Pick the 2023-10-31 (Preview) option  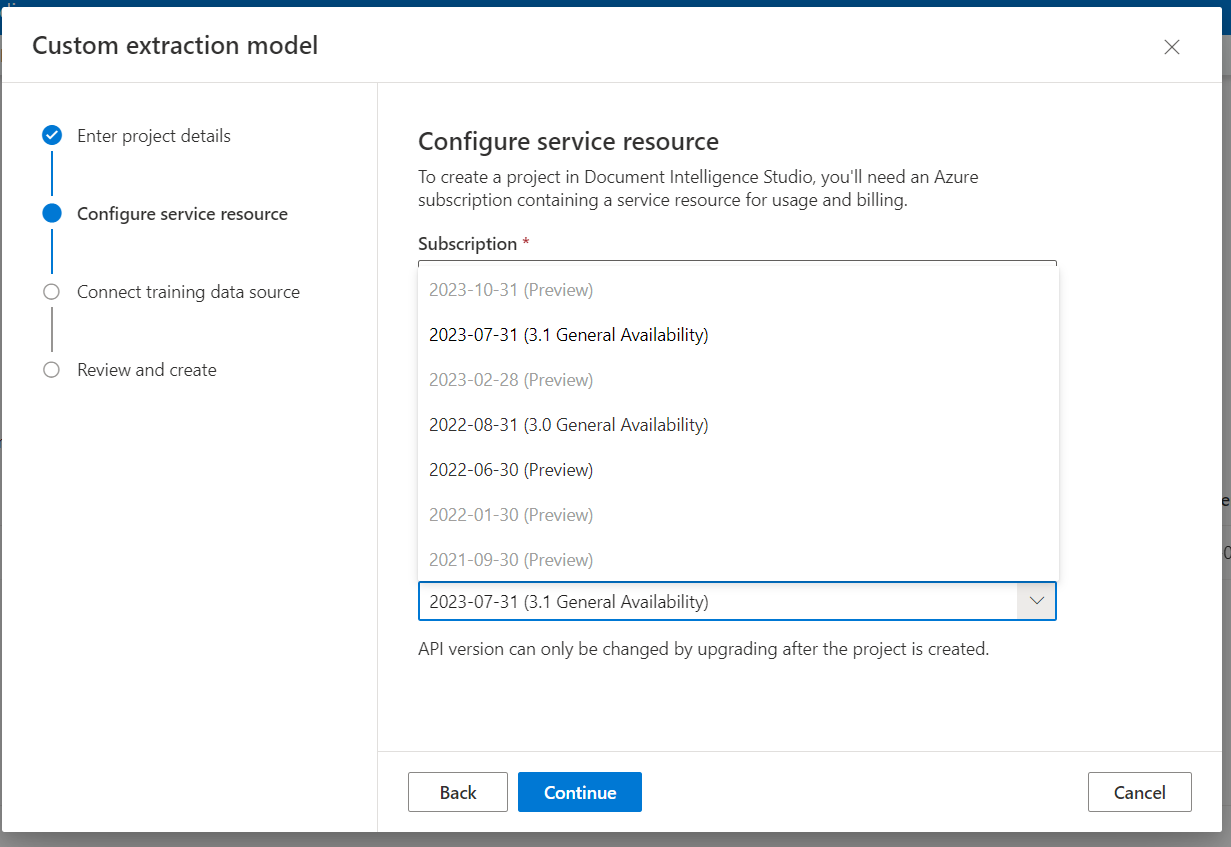pos(511,290)
